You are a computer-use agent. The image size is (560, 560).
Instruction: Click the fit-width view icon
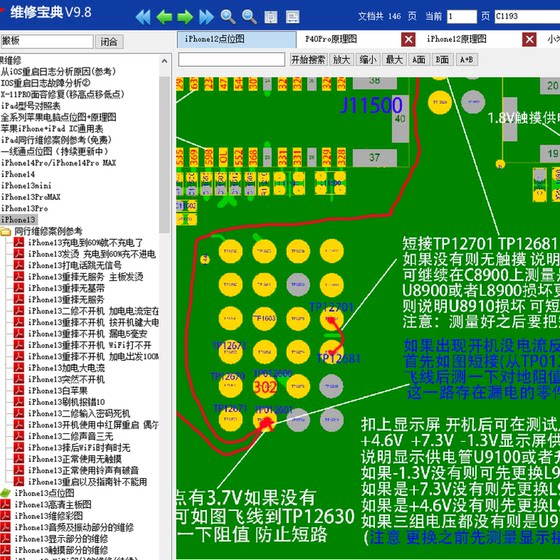pos(292,17)
